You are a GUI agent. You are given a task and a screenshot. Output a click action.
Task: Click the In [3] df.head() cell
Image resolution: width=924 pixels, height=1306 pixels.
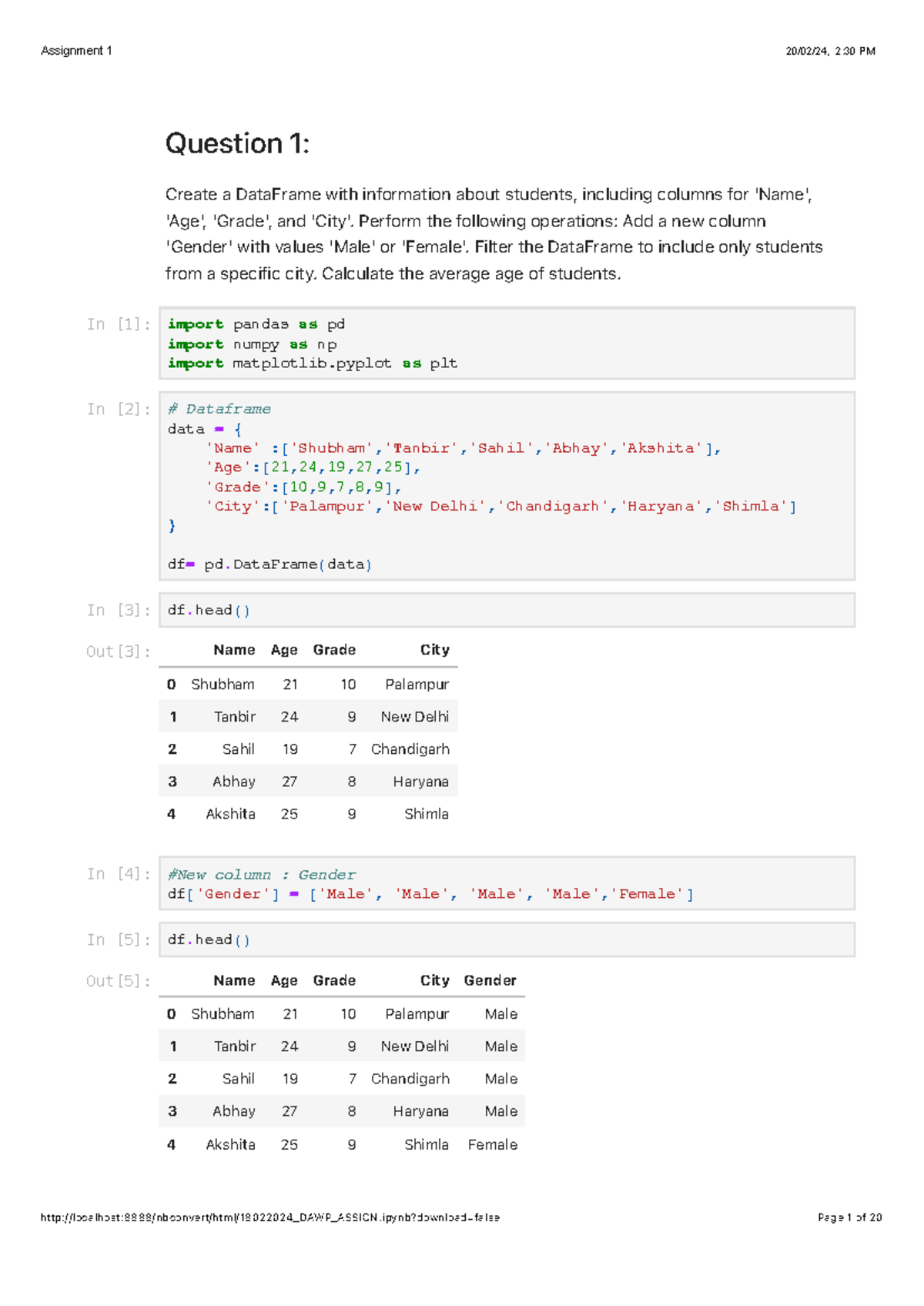[x=507, y=610]
